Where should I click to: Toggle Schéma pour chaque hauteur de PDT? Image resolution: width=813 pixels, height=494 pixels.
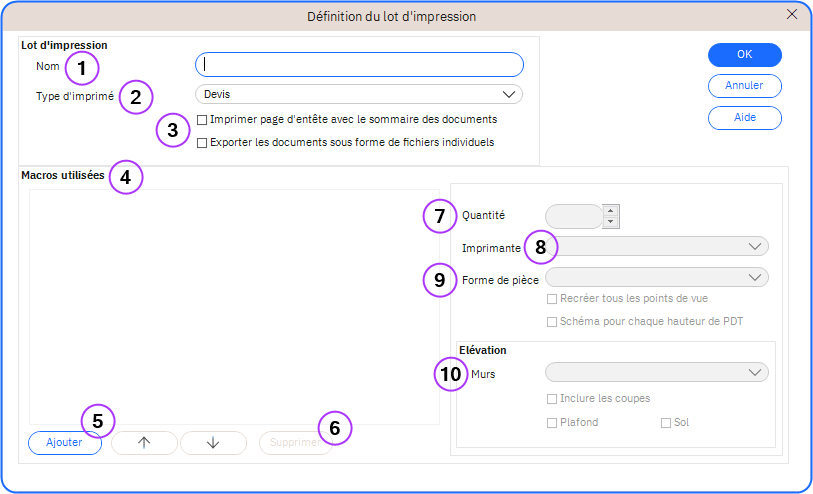[x=552, y=322]
